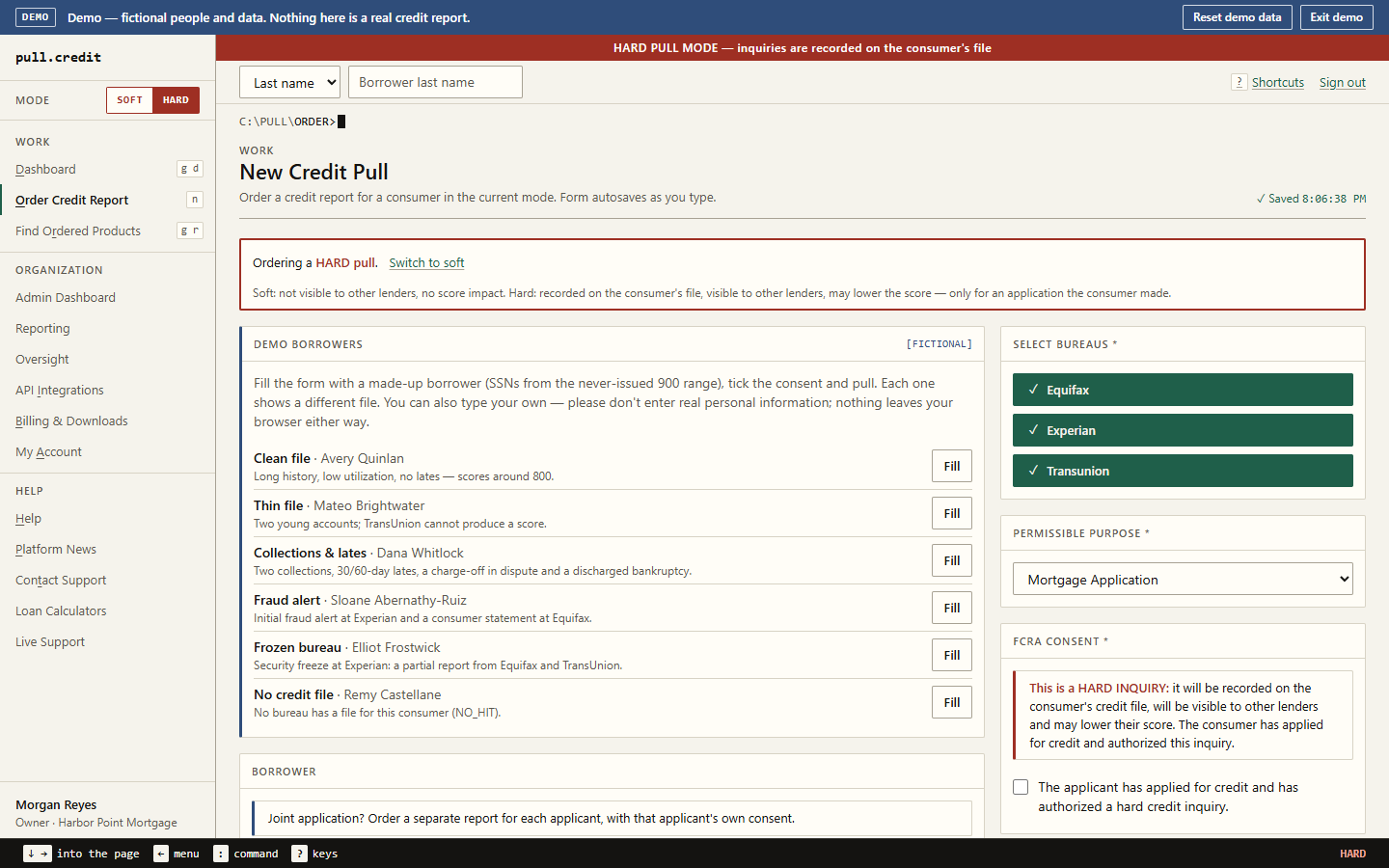Click Reset demo data
Image resolution: width=1389 pixels, height=868 pixels.
[1238, 17]
